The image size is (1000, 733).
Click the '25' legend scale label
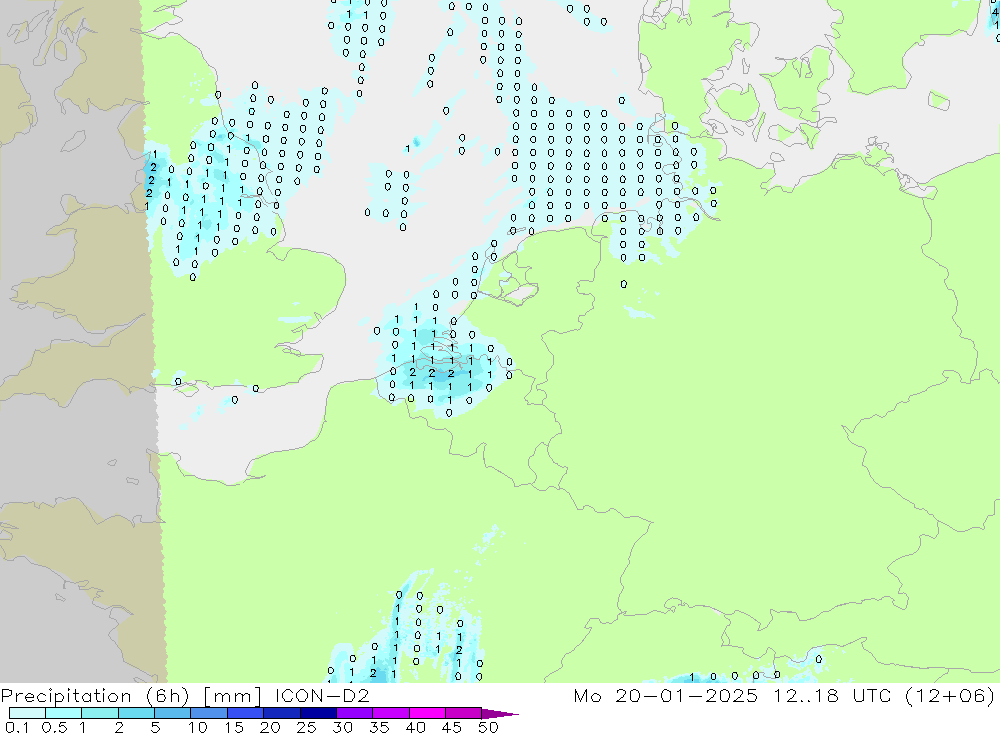[306, 727]
